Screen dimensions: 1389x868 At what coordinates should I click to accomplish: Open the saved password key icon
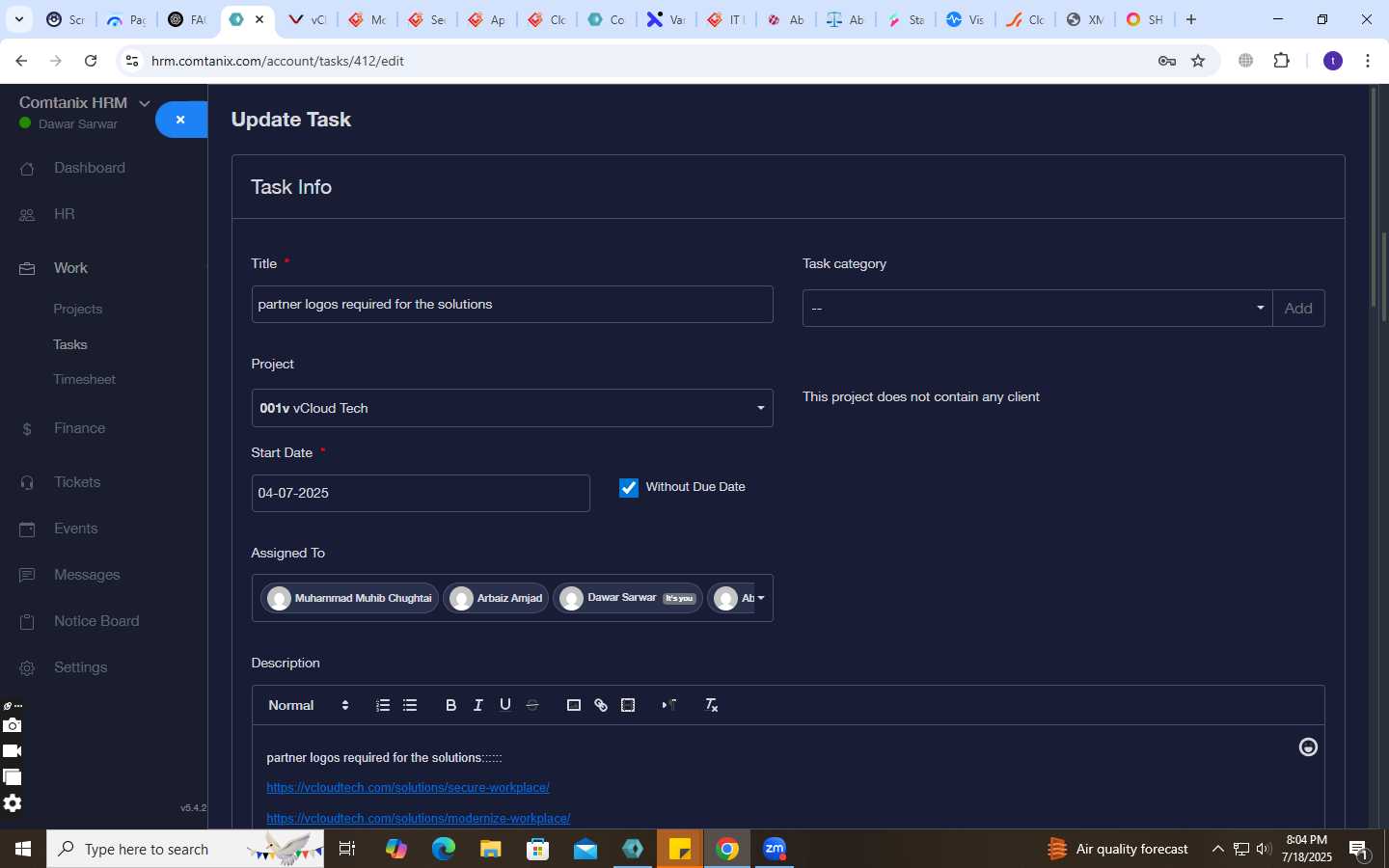[x=1167, y=61]
